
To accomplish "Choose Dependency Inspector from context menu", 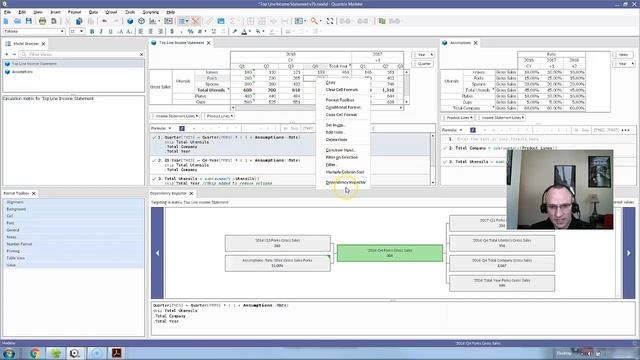I will (346, 182).
